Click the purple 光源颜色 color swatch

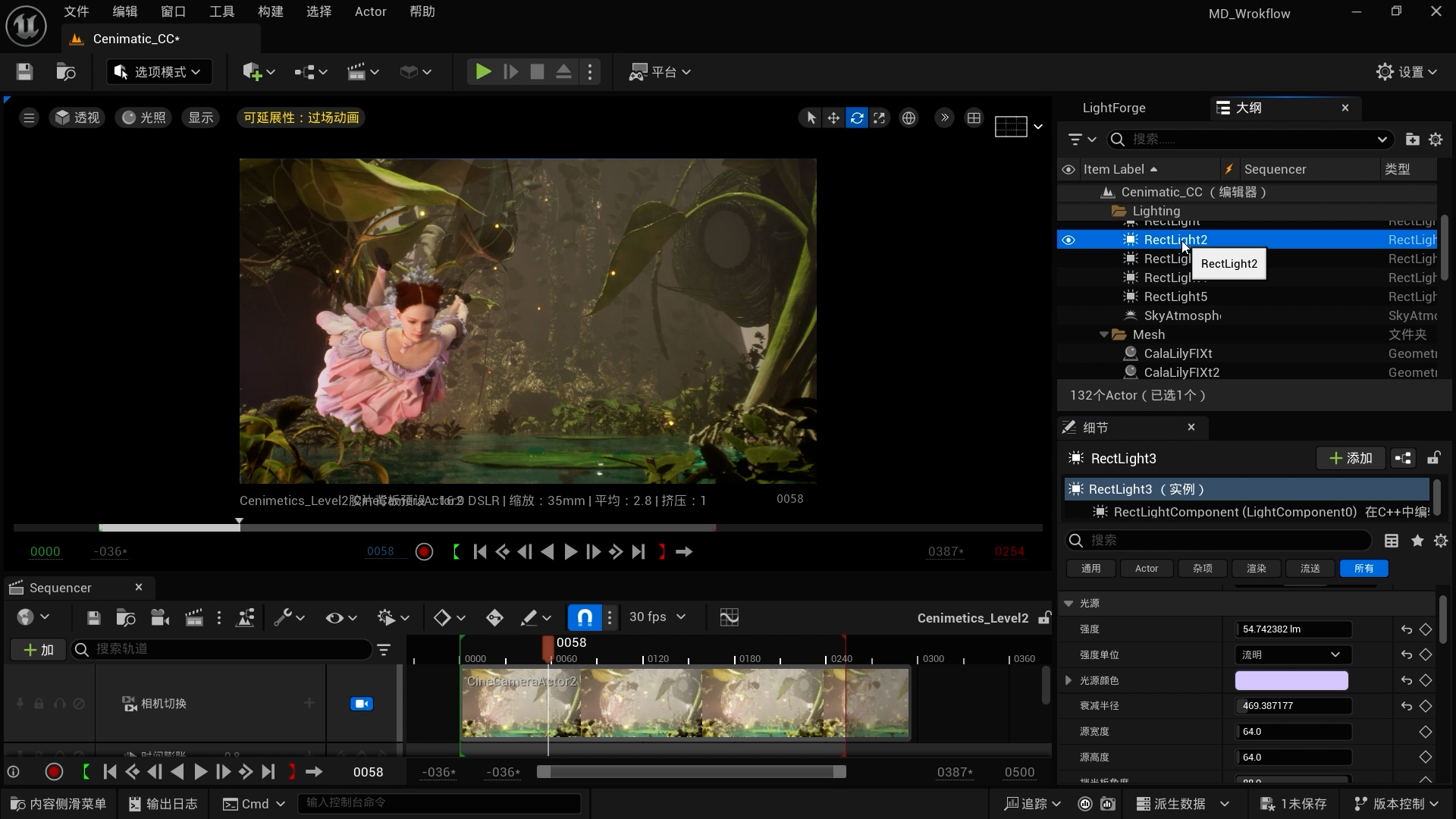click(1291, 680)
